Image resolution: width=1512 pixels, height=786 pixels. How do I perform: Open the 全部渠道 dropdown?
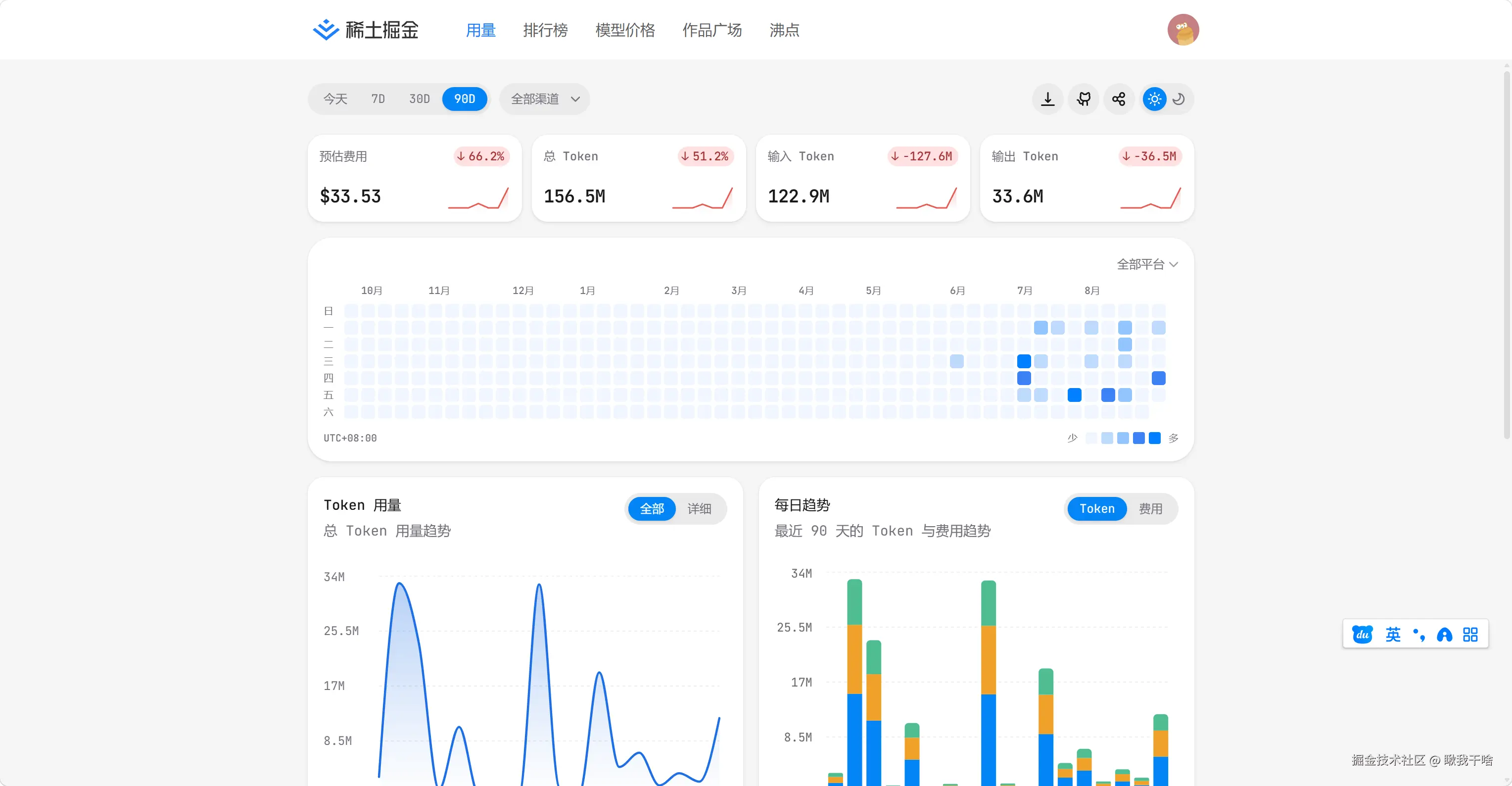point(545,98)
